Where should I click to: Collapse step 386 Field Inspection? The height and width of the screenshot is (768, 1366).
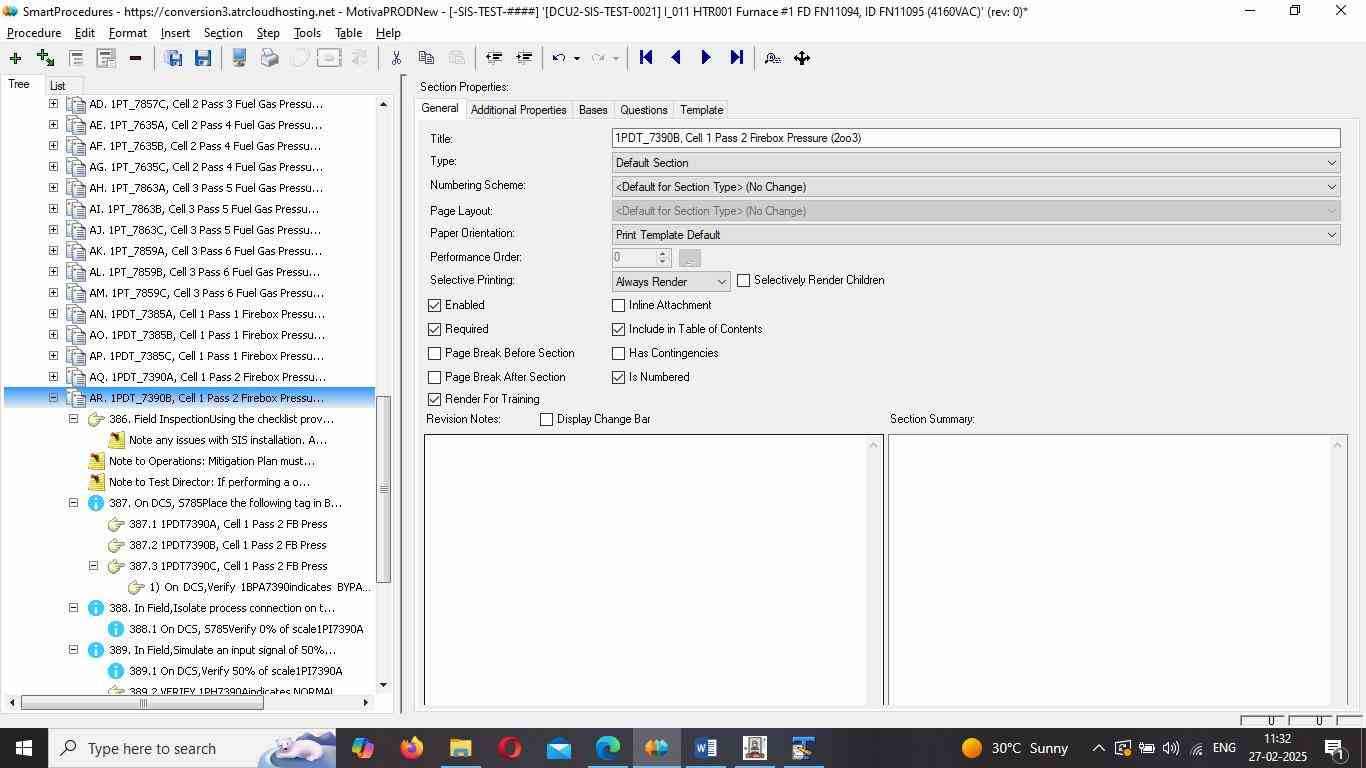coord(73,419)
